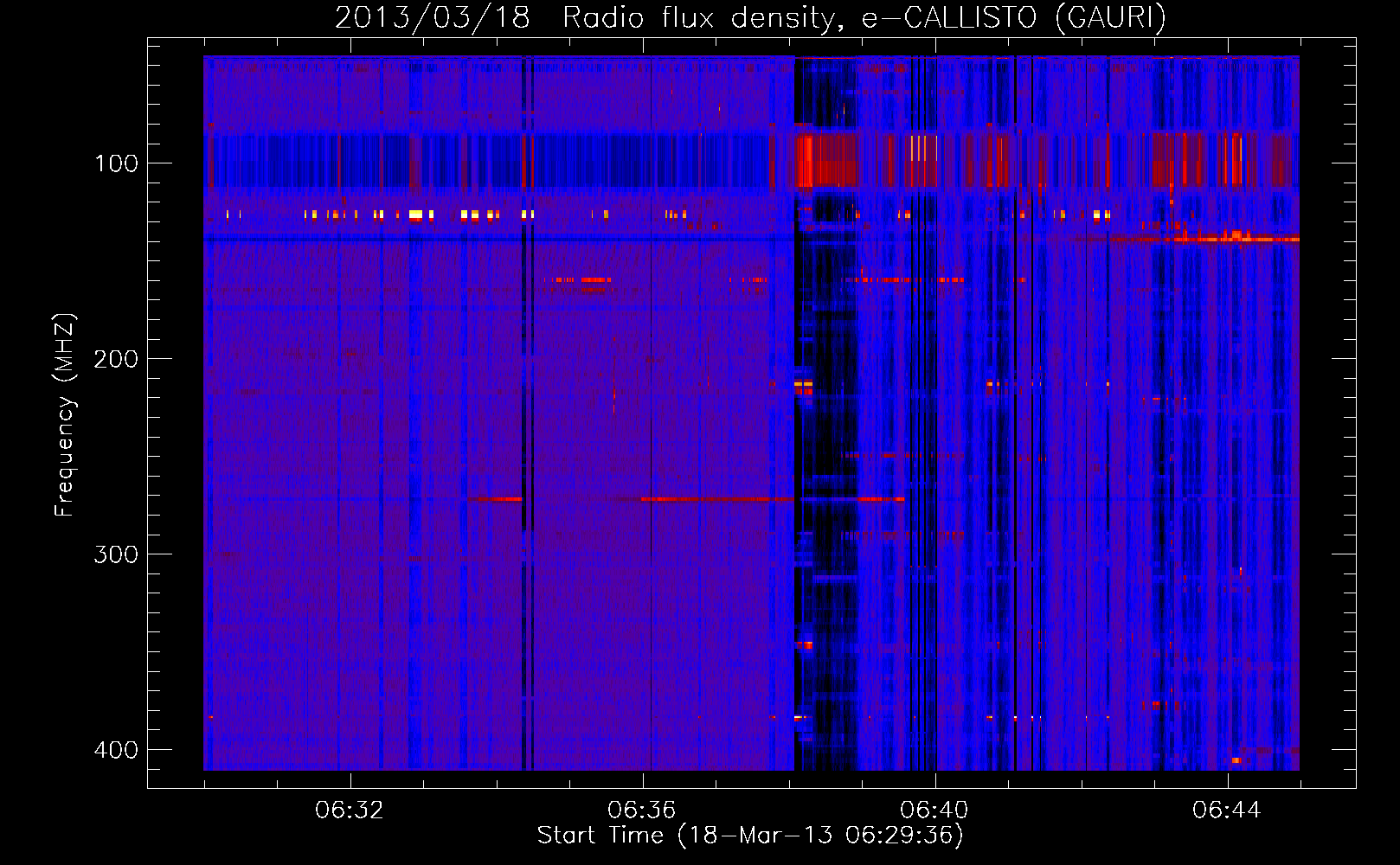Click the 06:32 time tick label
Image resolution: width=1400 pixels, height=865 pixels.
point(350,811)
